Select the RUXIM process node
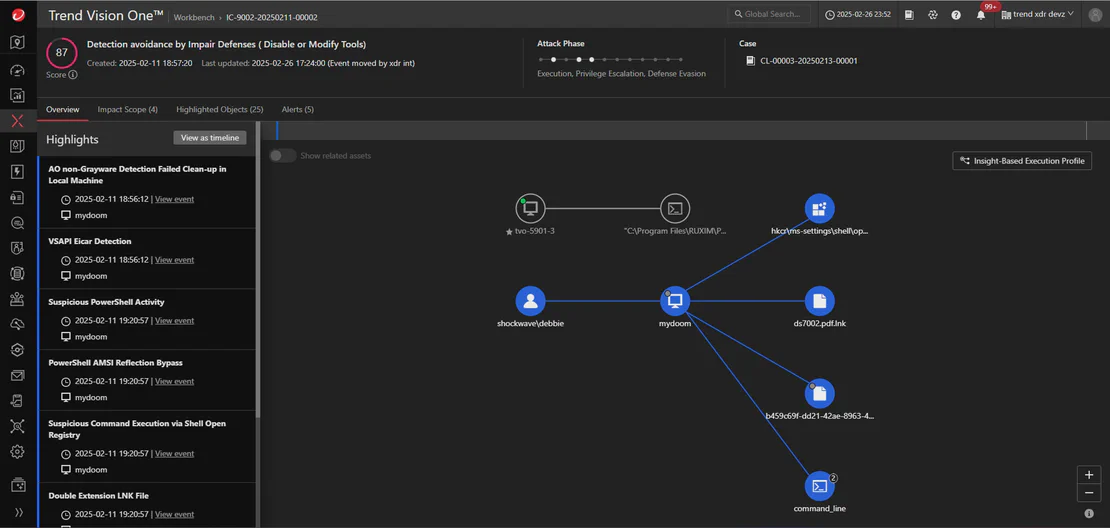This screenshot has height=528, width=1110. click(675, 209)
